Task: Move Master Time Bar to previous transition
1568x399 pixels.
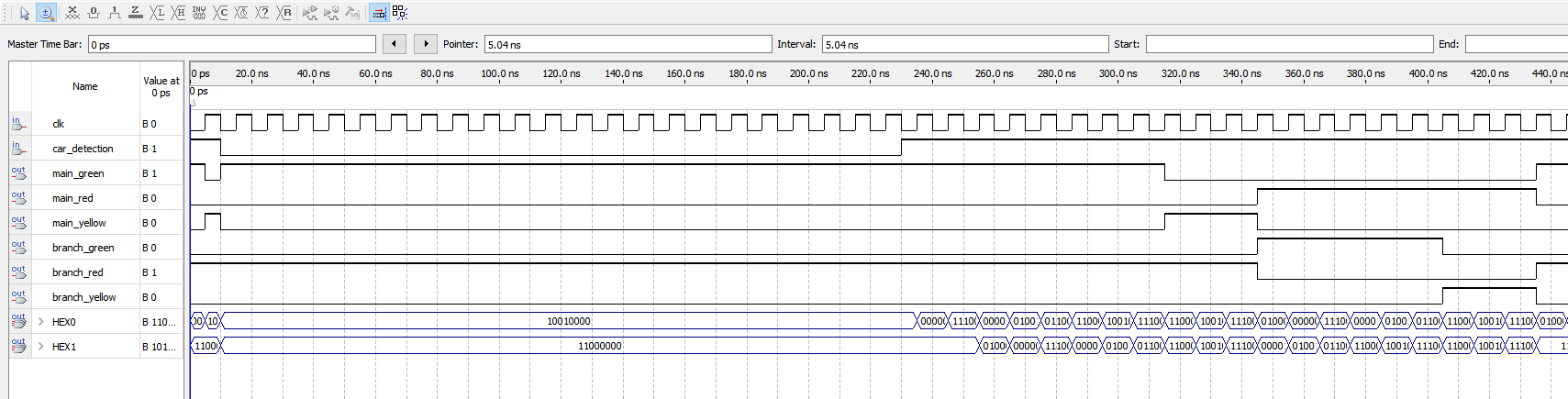Action: tap(395, 44)
